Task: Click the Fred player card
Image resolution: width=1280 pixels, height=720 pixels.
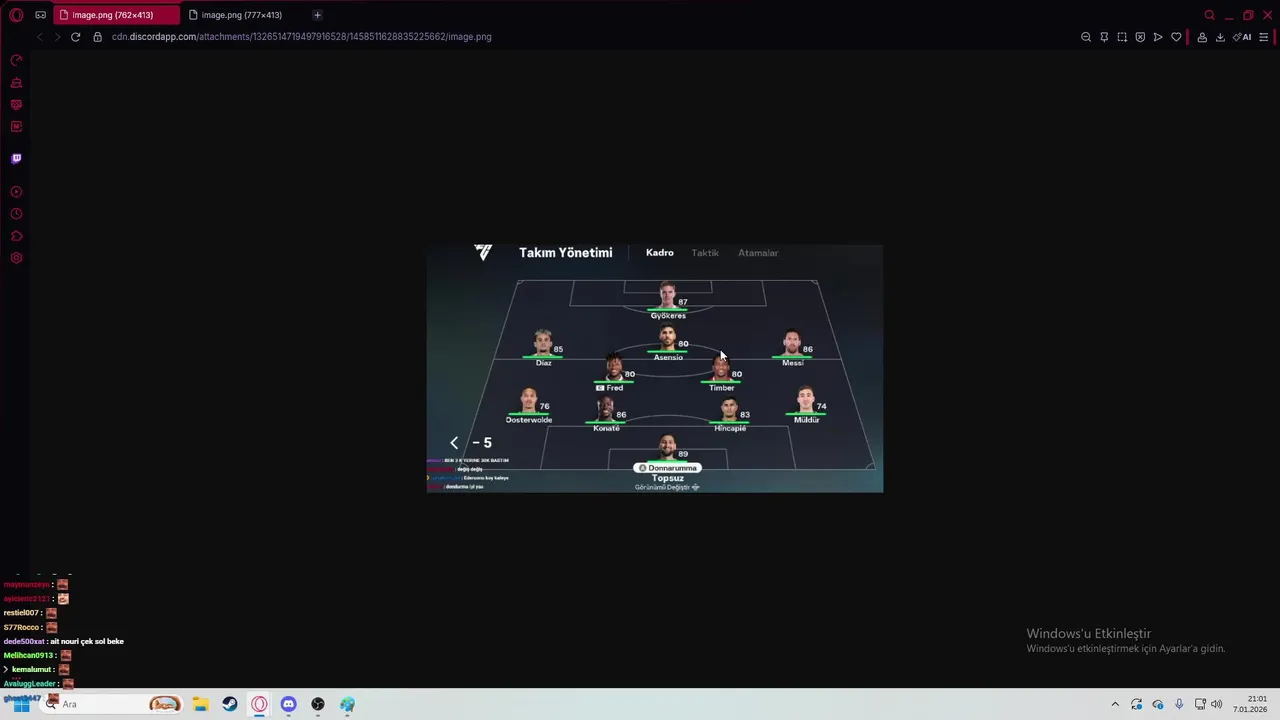Action: 614,374
